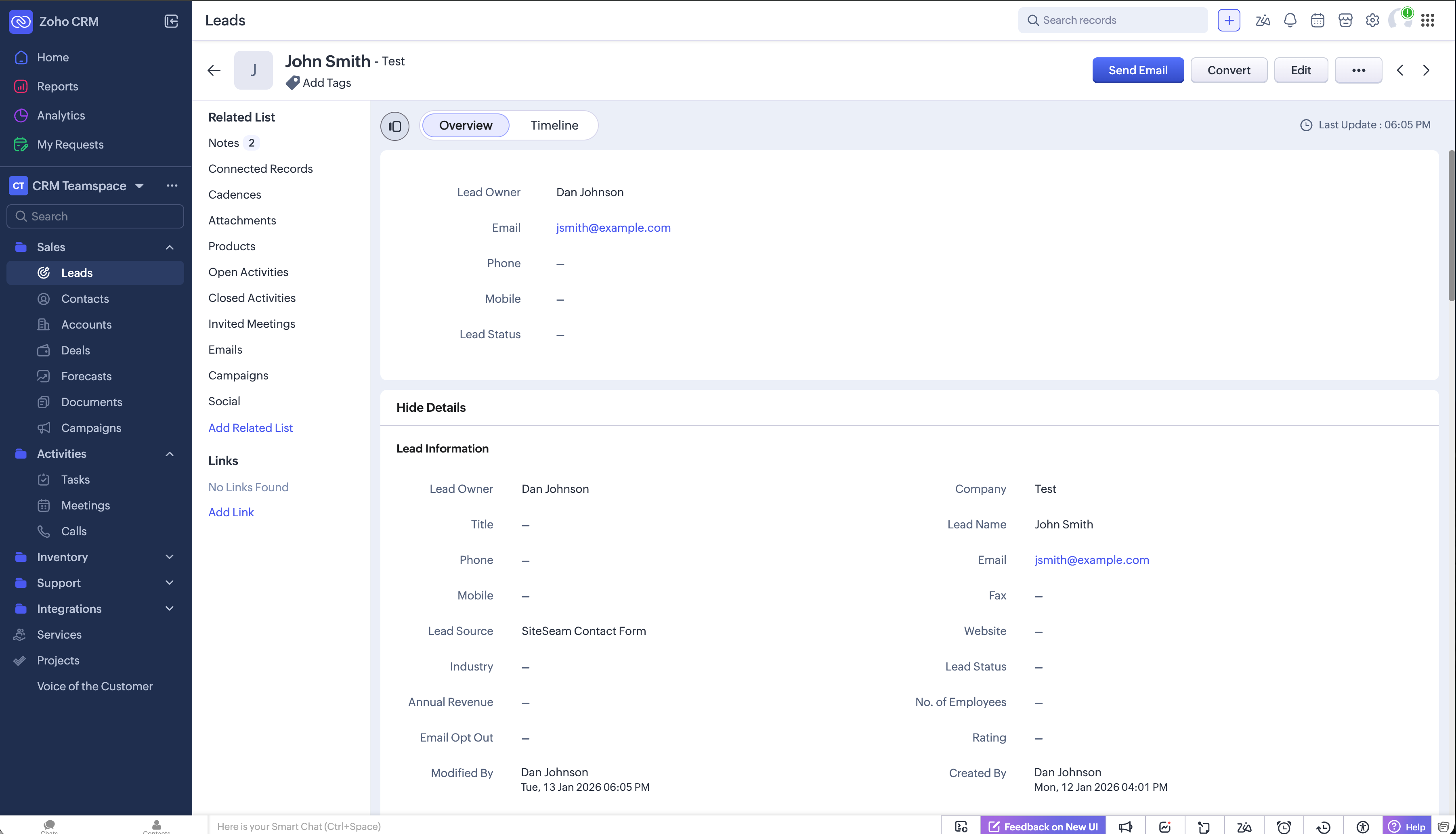Click the Edit button
The image size is (1456, 834).
pos(1301,71)
